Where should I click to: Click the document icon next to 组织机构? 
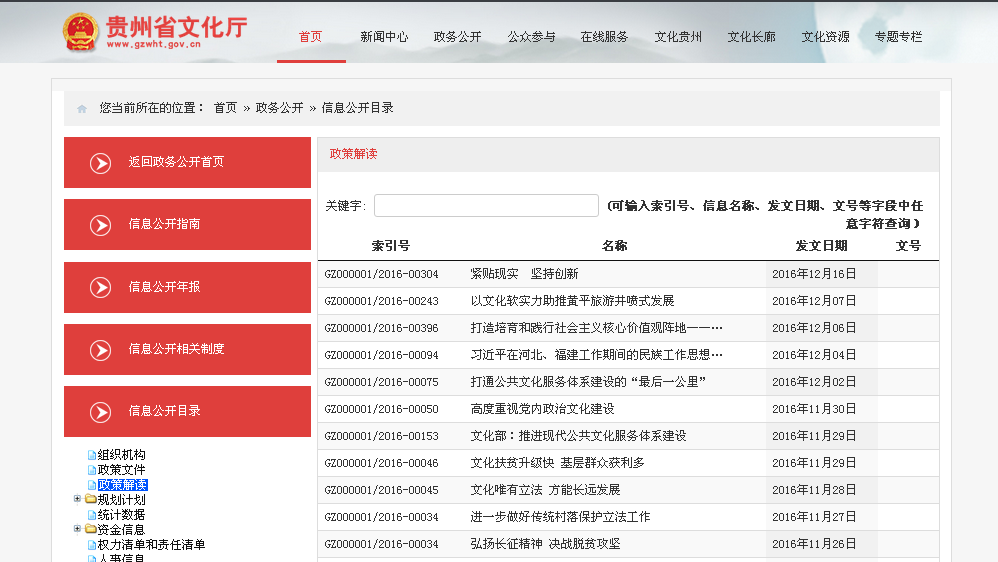tap(92, 455)
